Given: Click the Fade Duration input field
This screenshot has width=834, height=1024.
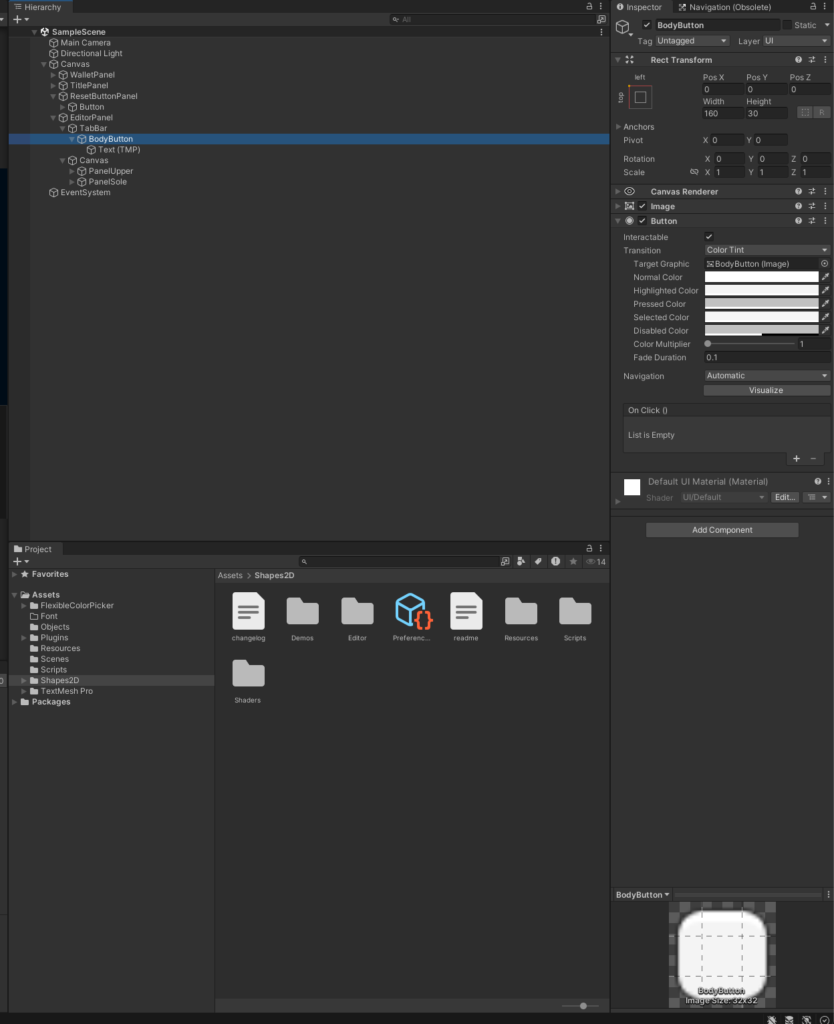Looking at the screenshot, I should coord(767,357).
